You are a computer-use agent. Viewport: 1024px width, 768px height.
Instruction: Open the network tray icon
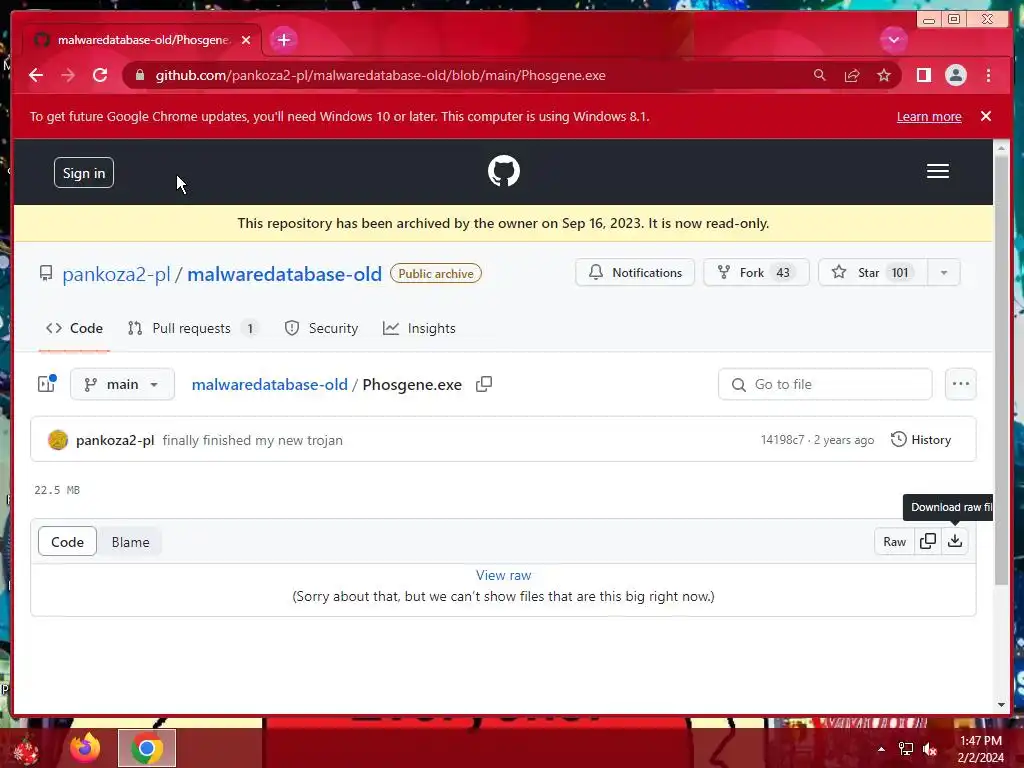pos(906,749)
